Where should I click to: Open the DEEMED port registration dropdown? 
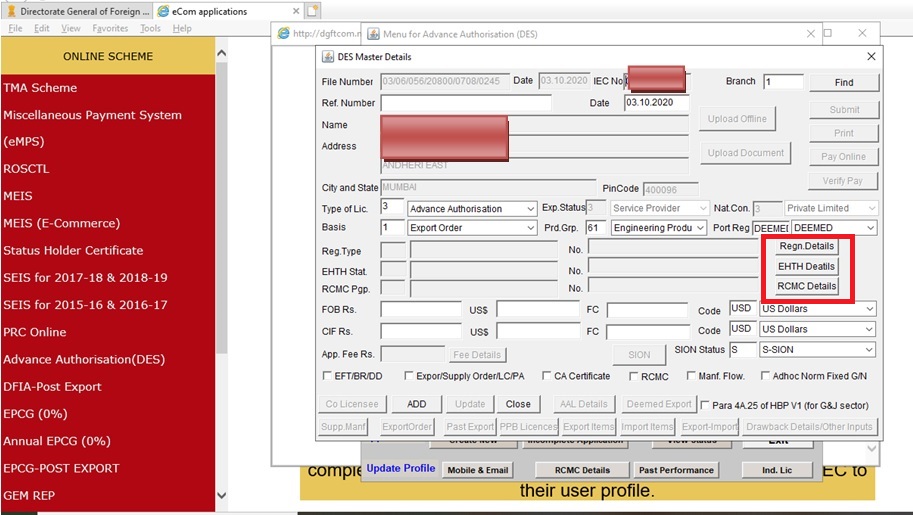834,228
